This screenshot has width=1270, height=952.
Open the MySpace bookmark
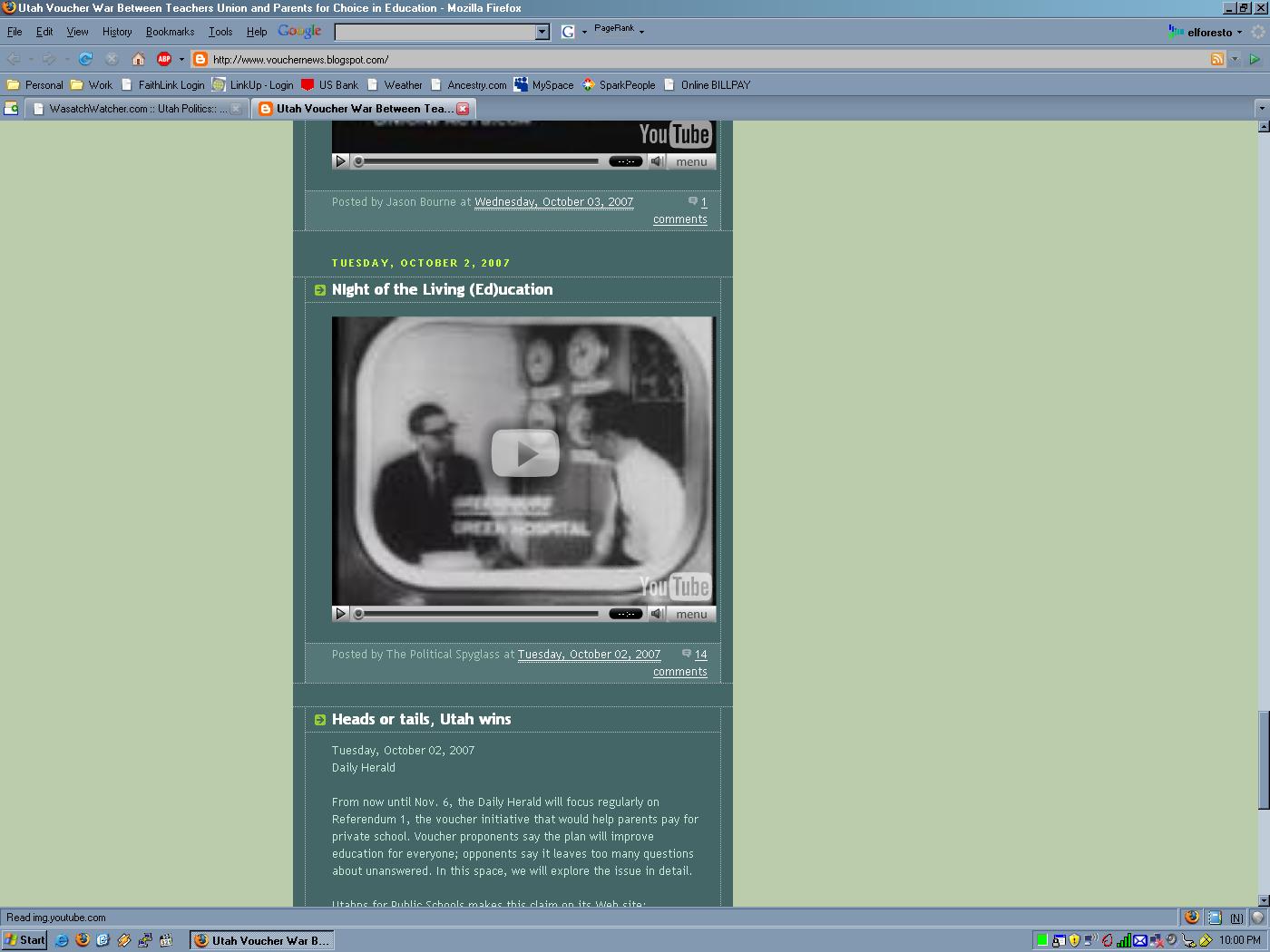543,84
